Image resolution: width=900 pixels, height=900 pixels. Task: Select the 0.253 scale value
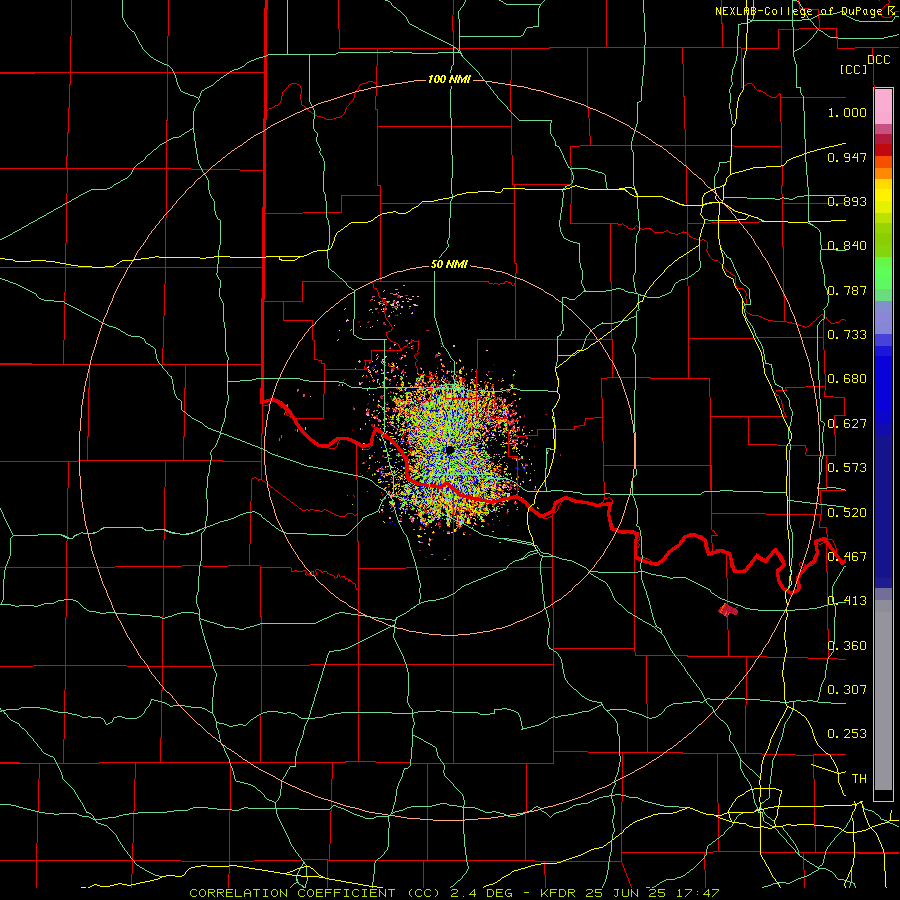coord(847,734)
